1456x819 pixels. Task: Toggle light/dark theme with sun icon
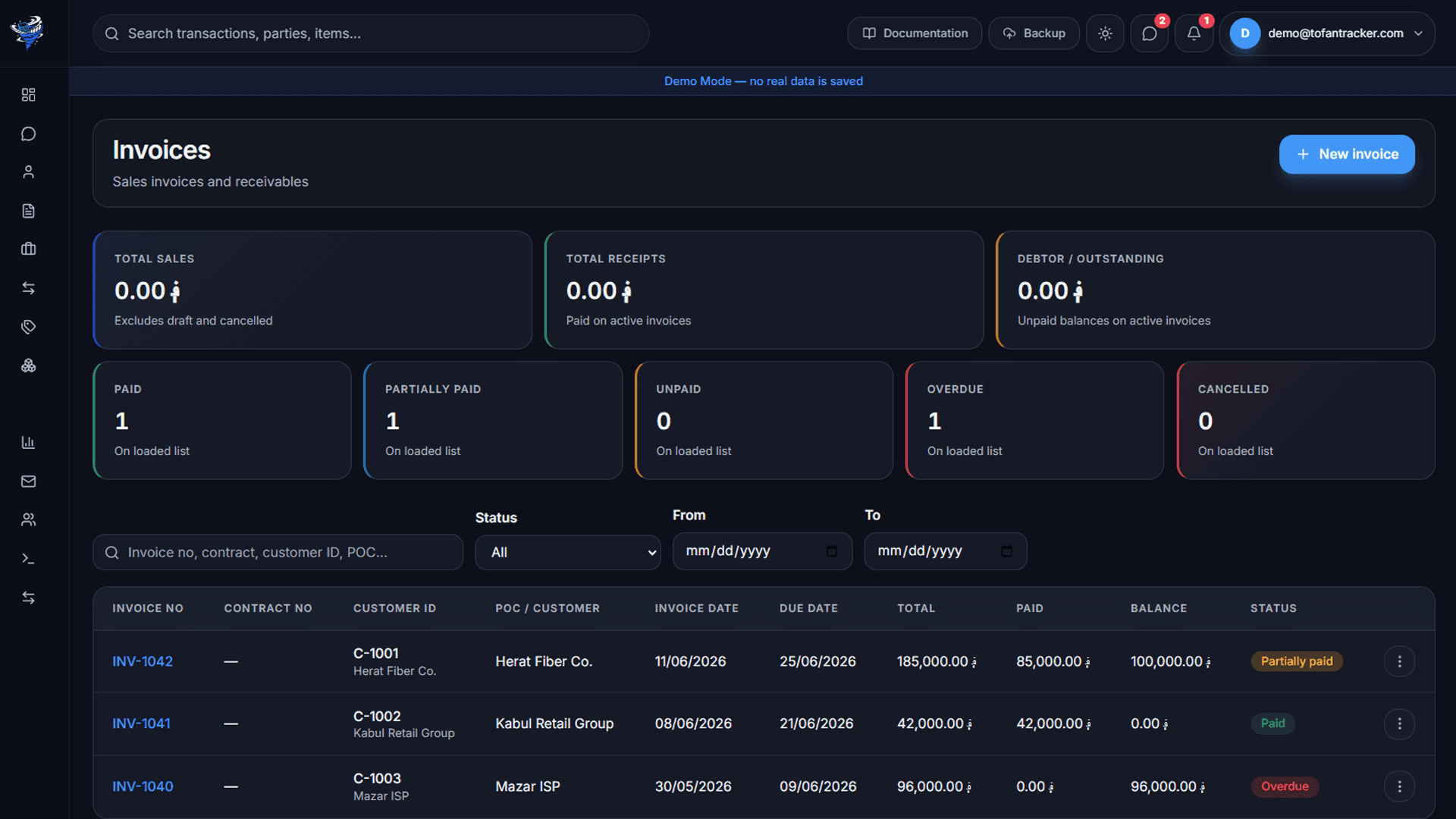coord(1105,33)
